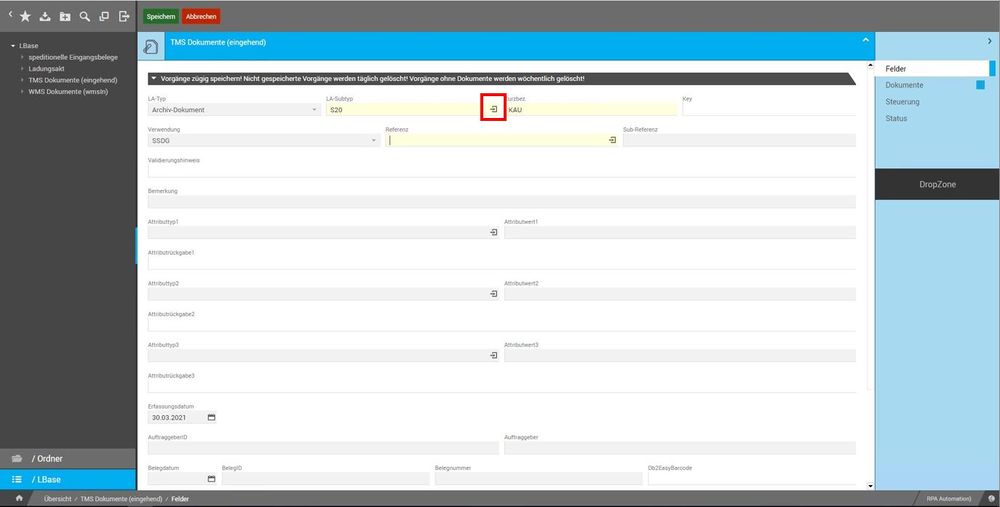Click the DropZone area button

click(938, 184)
